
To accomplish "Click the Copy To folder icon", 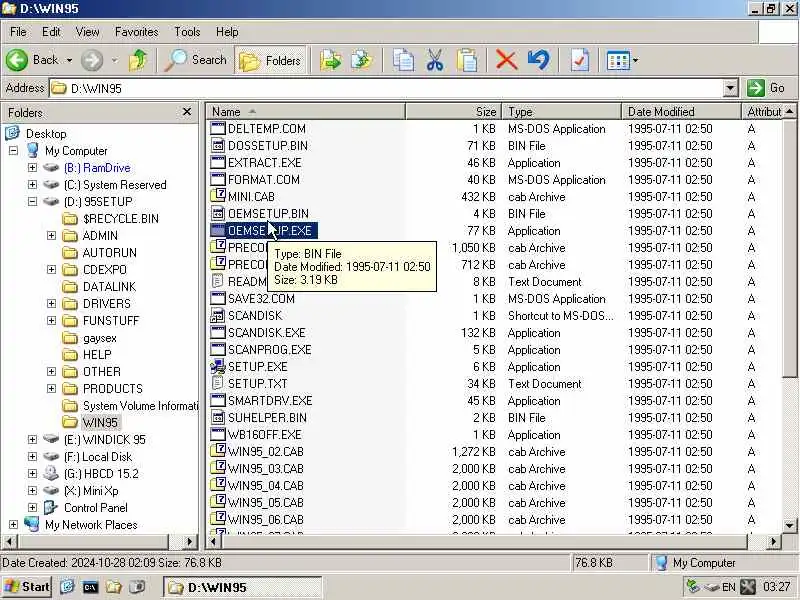I will tap(362, 60).
